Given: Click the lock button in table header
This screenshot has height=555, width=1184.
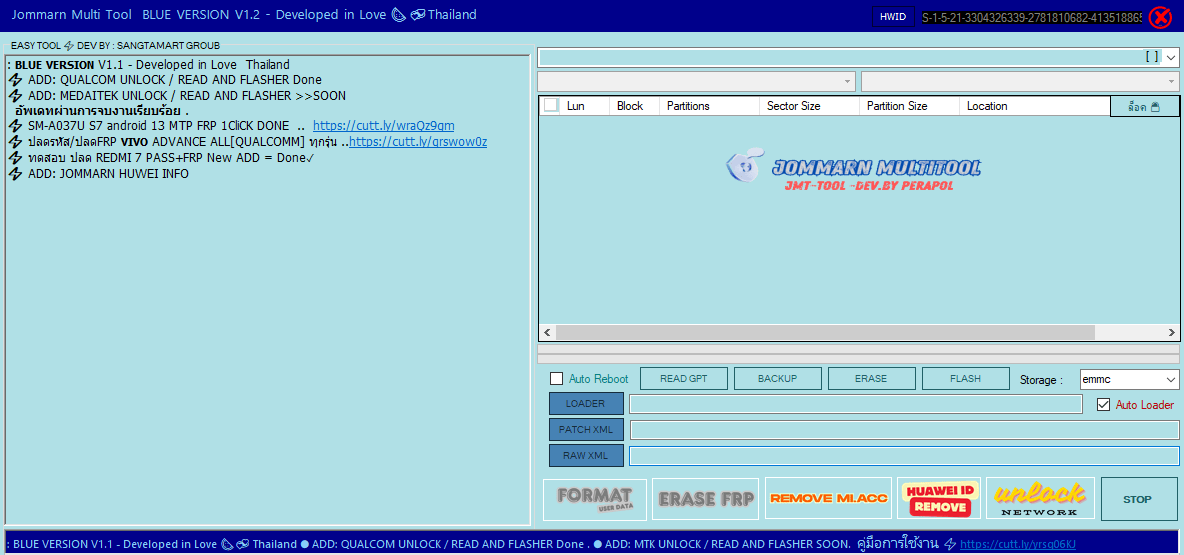Looking at the screenshot, I should click(1144, 106).
